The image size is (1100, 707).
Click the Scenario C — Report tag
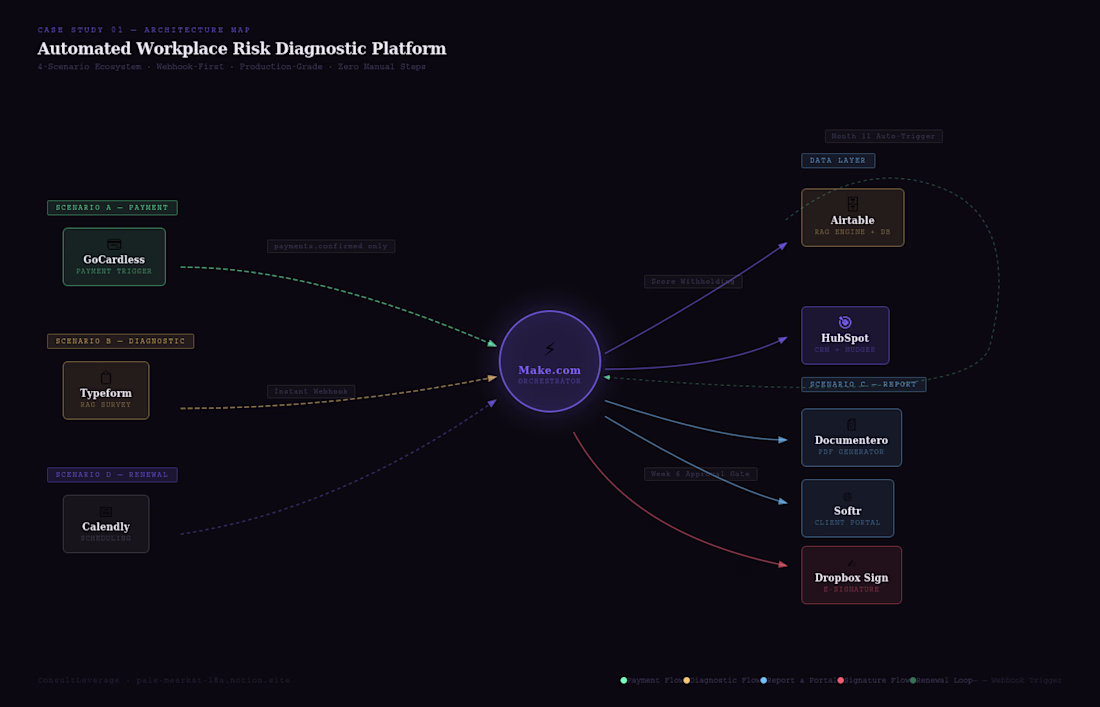click(864, 384)
